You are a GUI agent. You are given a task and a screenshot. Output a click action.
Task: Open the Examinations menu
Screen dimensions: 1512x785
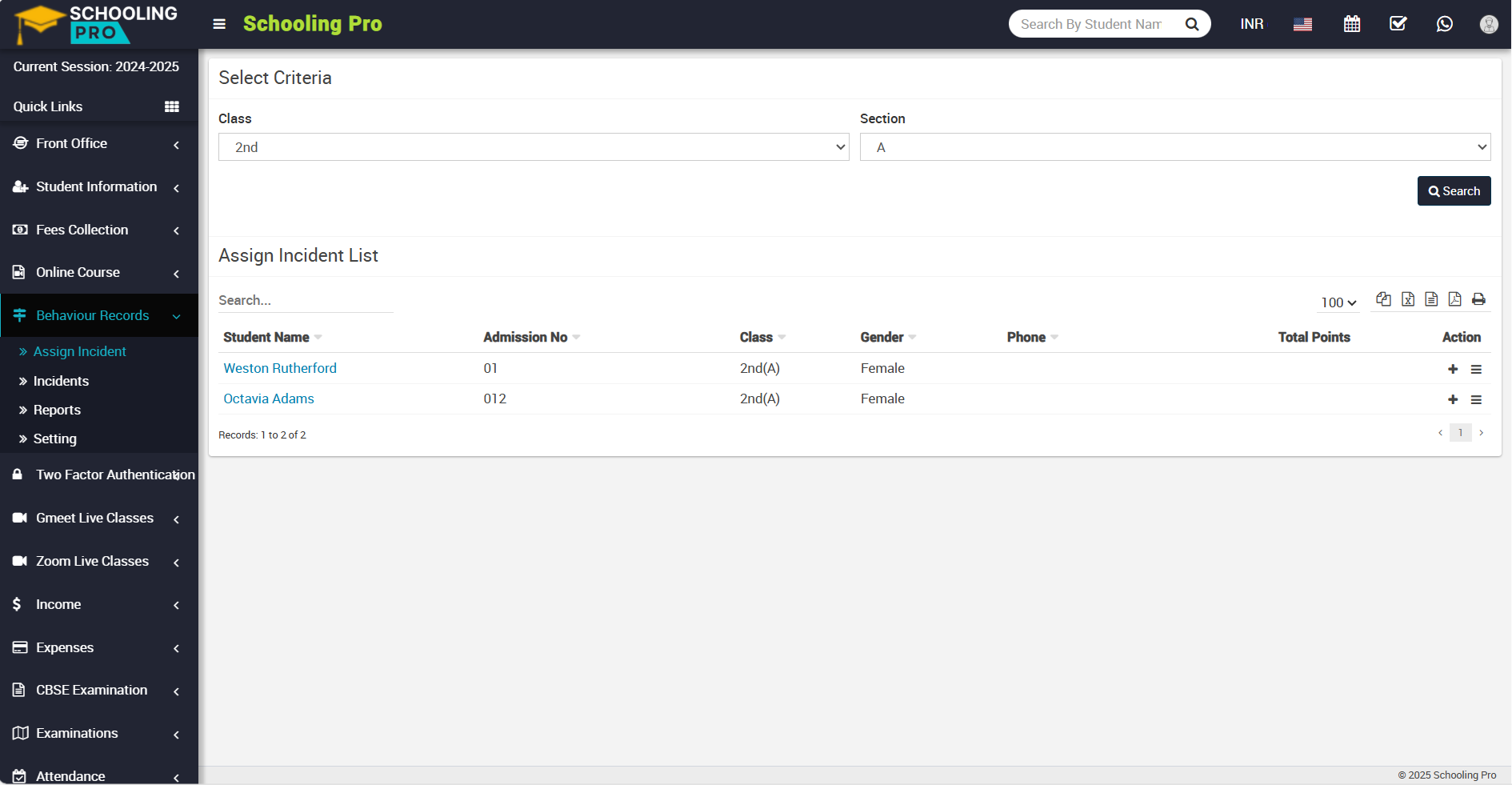[x=99, y=733]
